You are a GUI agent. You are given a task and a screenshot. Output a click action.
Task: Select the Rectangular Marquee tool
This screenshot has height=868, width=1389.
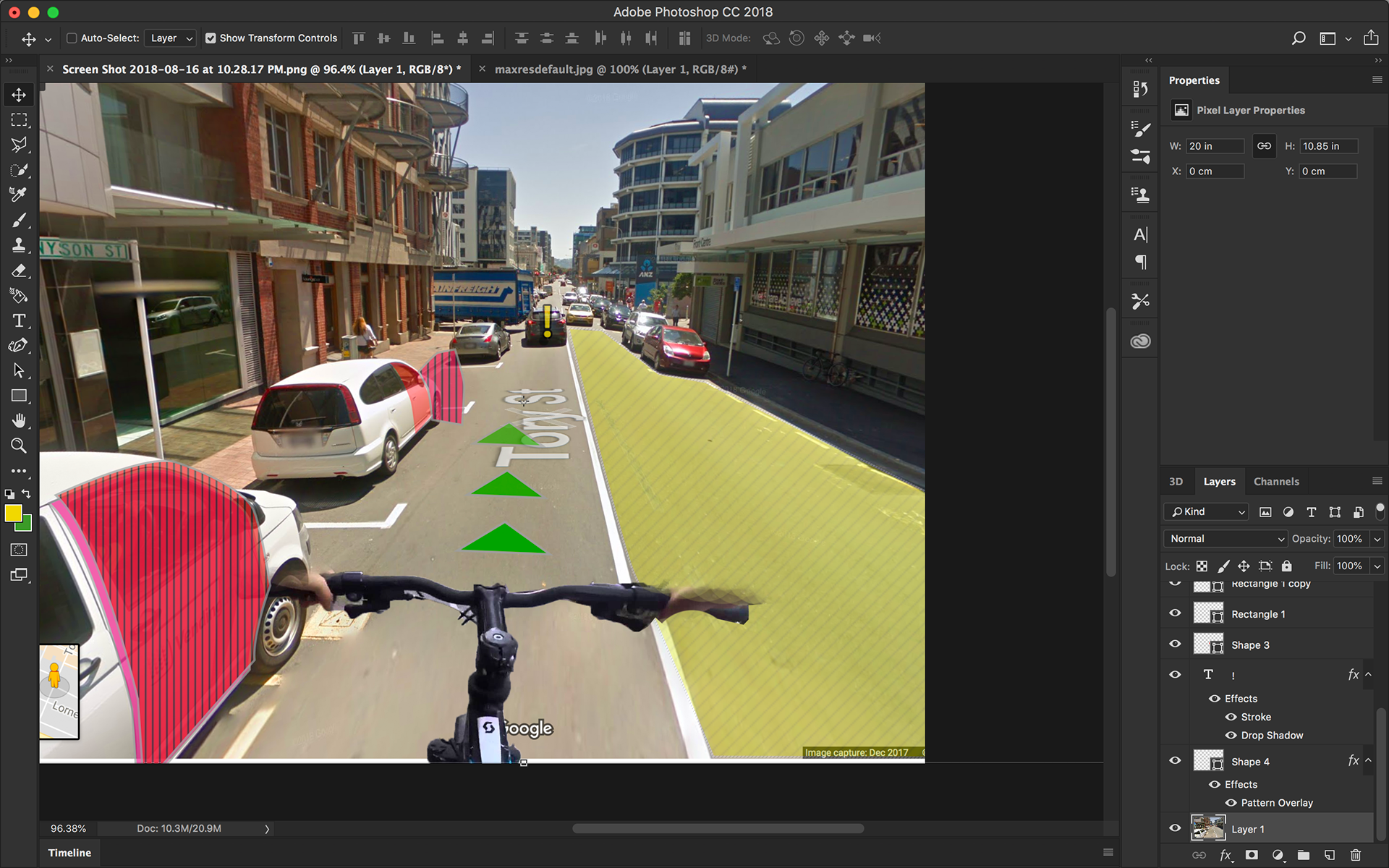[19, 120]
